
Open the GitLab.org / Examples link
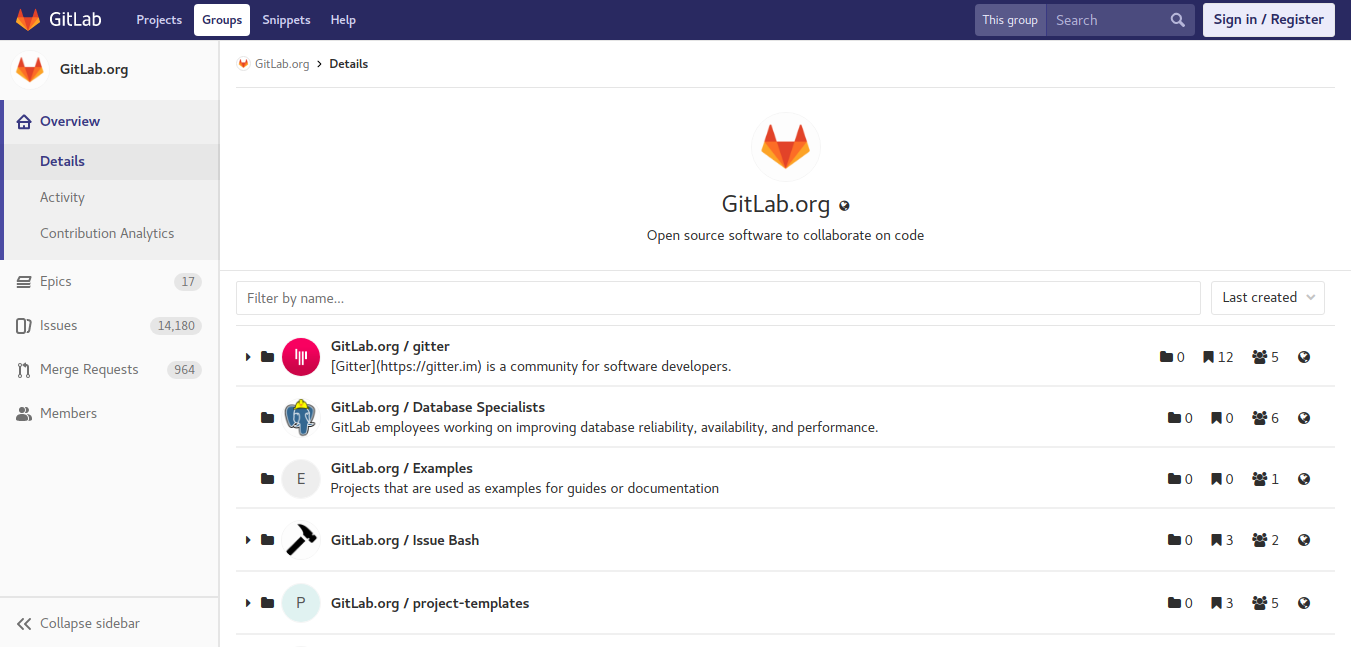[x=401, y=468]
